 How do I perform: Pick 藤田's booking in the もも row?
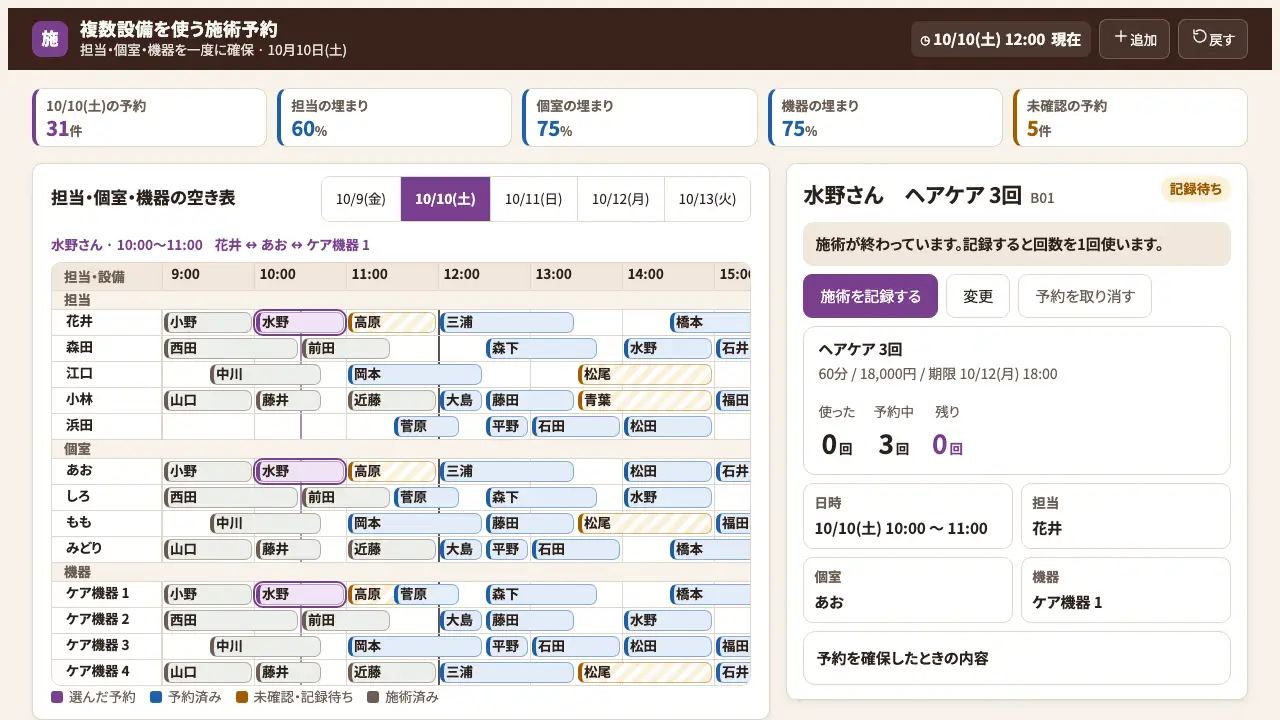click(530, 523)
